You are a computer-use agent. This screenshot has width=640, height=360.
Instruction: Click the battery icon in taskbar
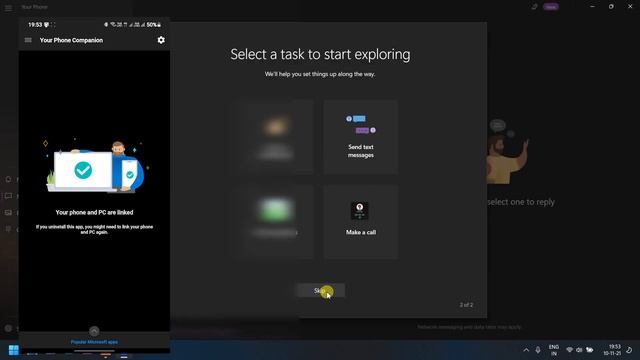click(590, 350)
